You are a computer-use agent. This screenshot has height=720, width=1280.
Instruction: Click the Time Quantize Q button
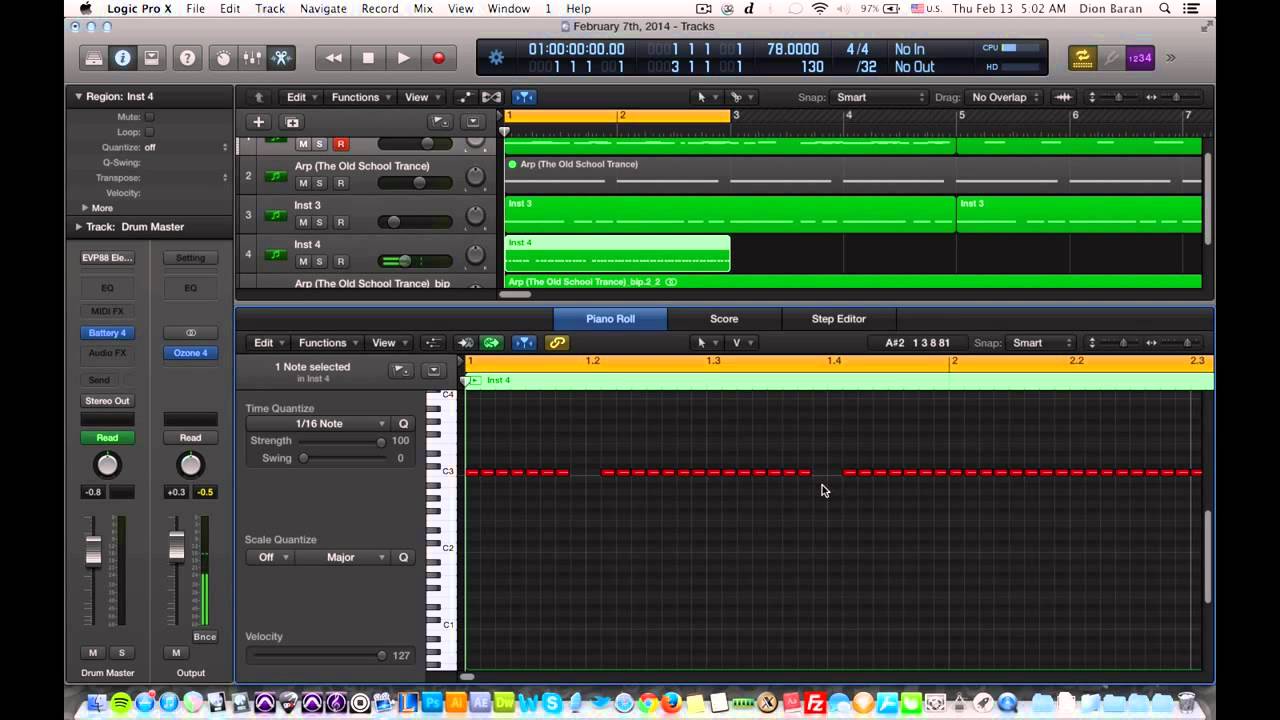404,424
